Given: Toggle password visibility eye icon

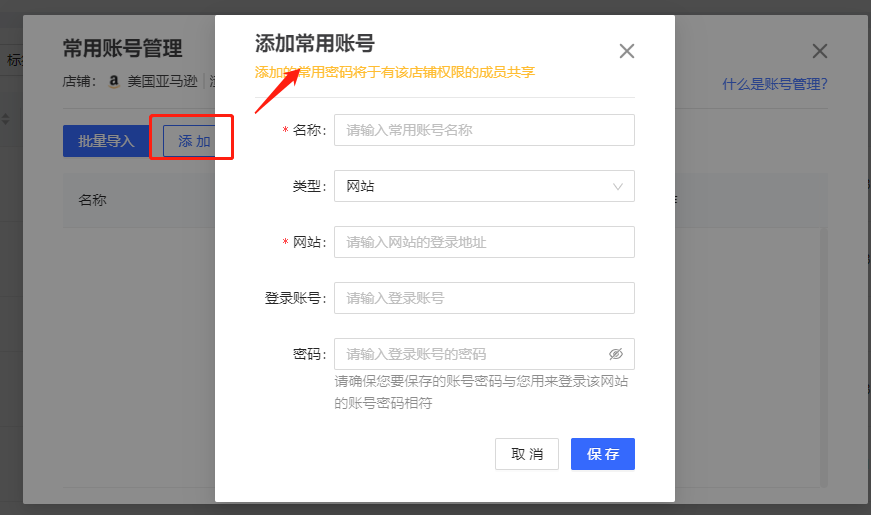Looking at the screenshot, I should (615, 354).
